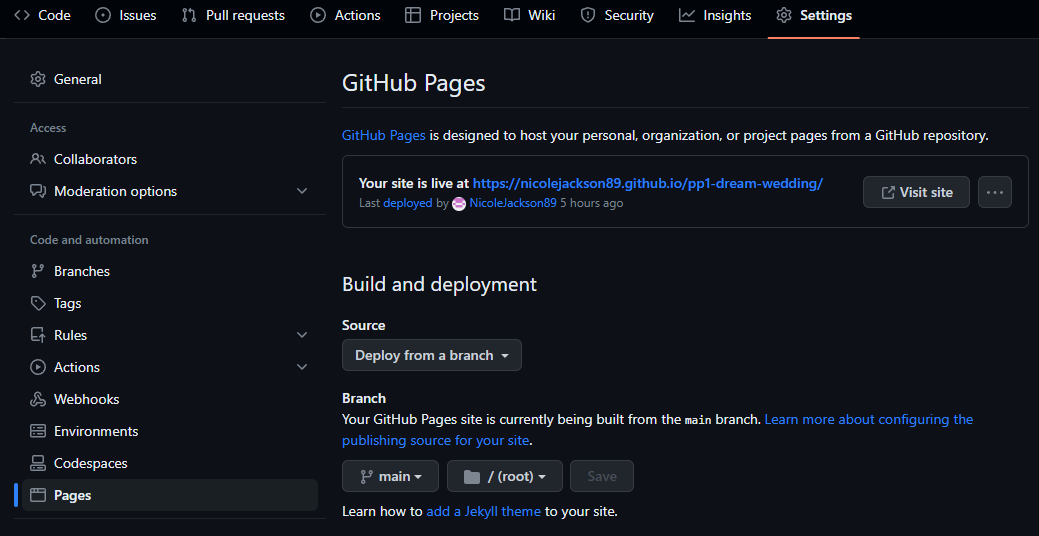
Task: Open General settings in the sidebar
Action: coord(170,80)
